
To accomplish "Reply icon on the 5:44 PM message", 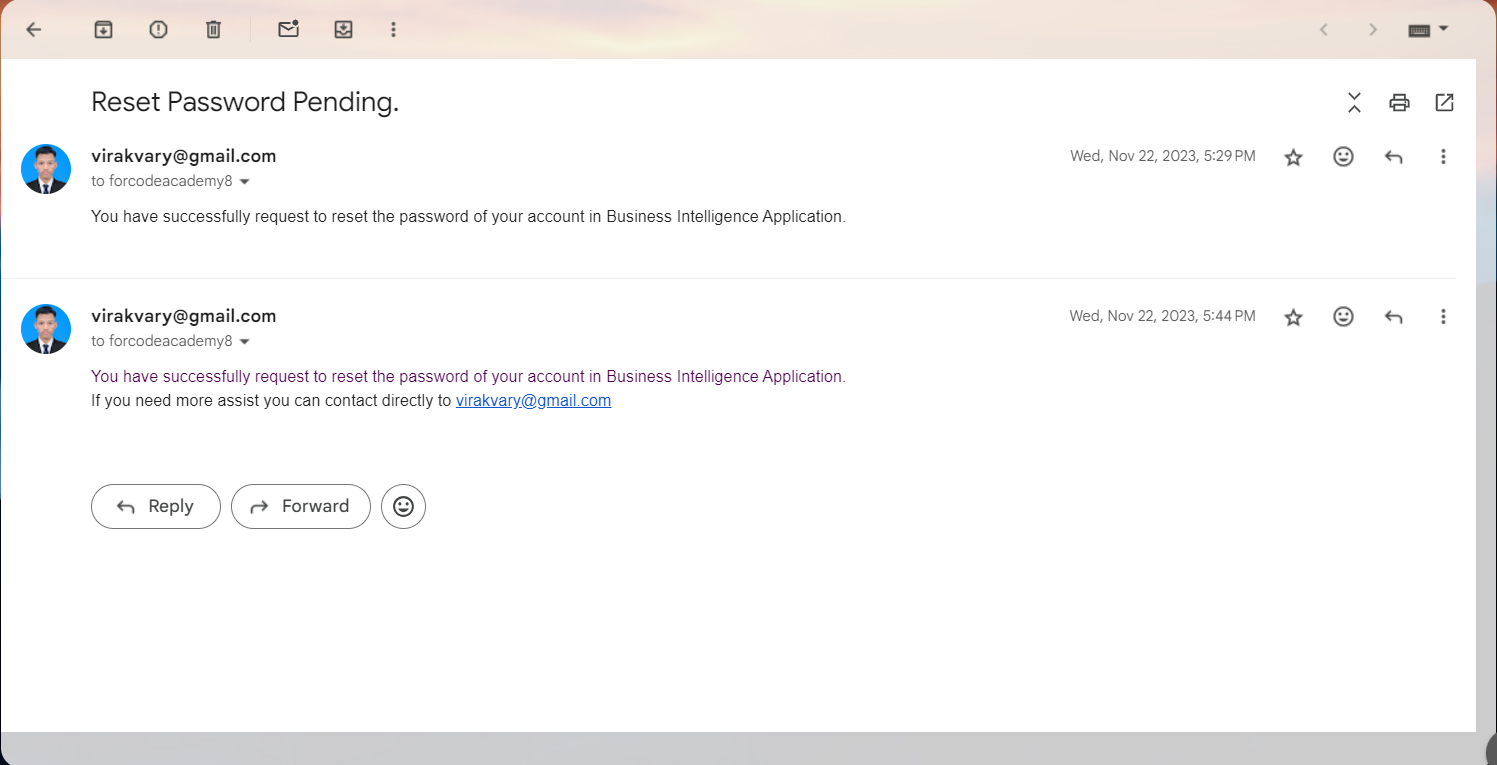I will (1393, 317).
